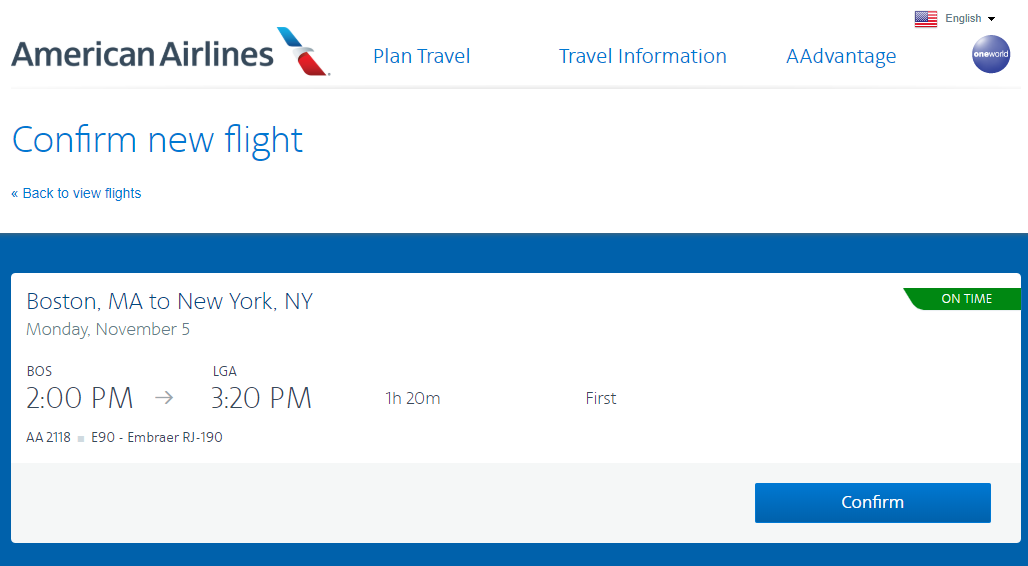This screenshot has width=1028, height=566.
Task: Click the arrow between departure and arrival times
Action: [164, 398]
